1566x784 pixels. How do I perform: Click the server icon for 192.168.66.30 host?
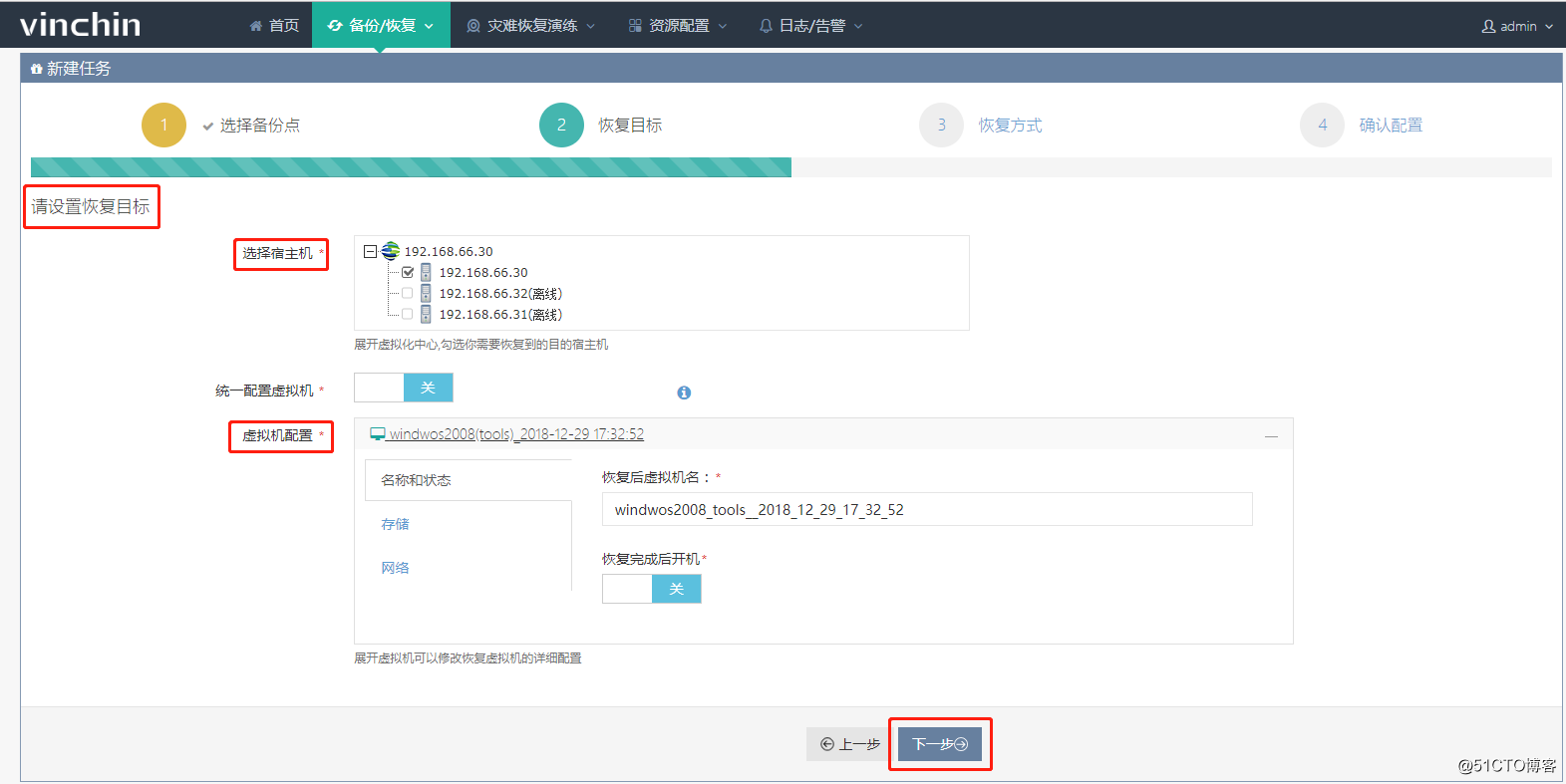(426, 272)
